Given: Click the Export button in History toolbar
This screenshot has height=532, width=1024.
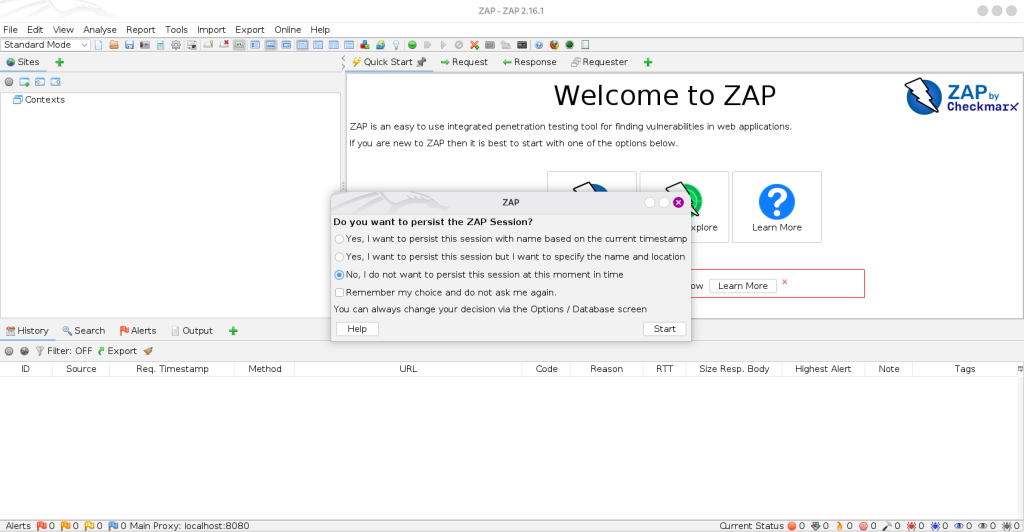Looking at the screenshot, I should (x=118, y=351).
